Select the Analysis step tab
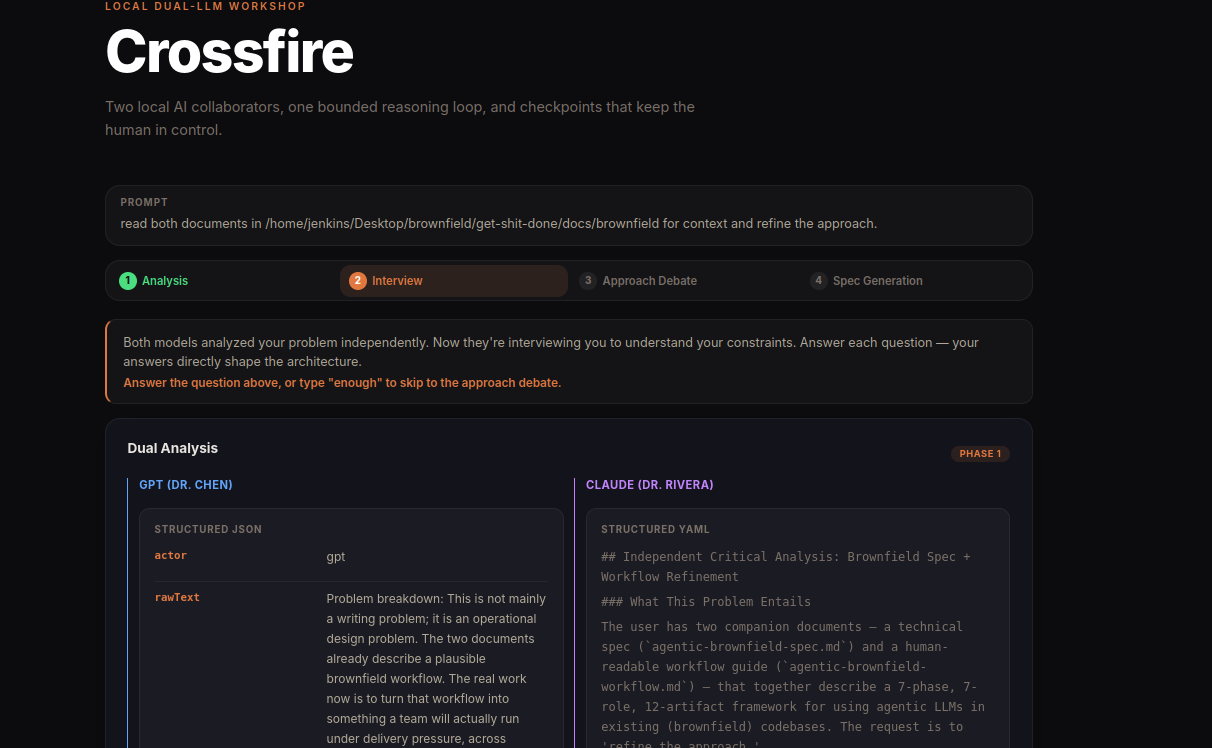Image resolution: width=1212 pixels, height=748 pixels. pyautogui.click(x=223, y=281)
